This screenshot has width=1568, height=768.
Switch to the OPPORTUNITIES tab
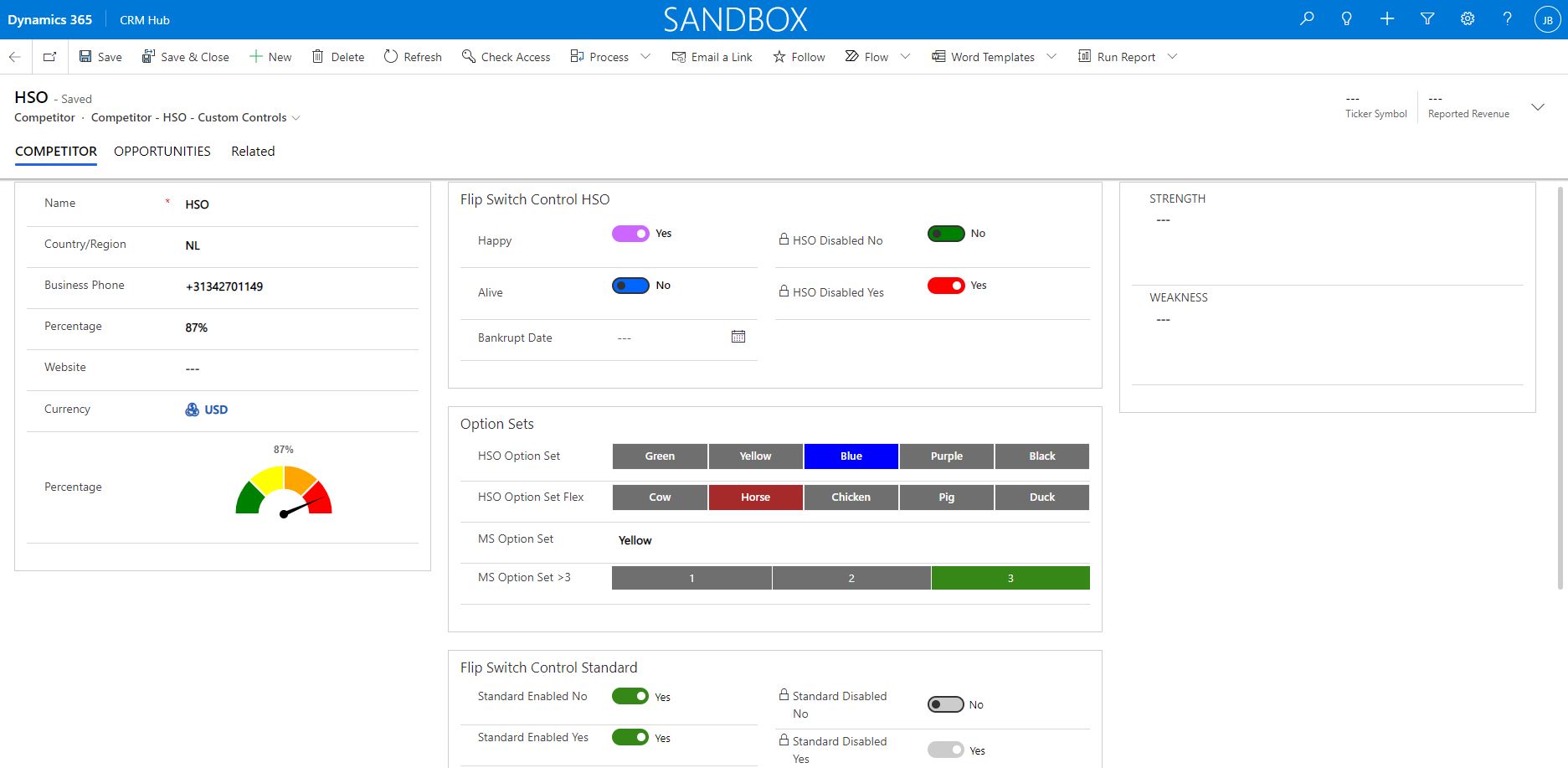coord(162,152)
